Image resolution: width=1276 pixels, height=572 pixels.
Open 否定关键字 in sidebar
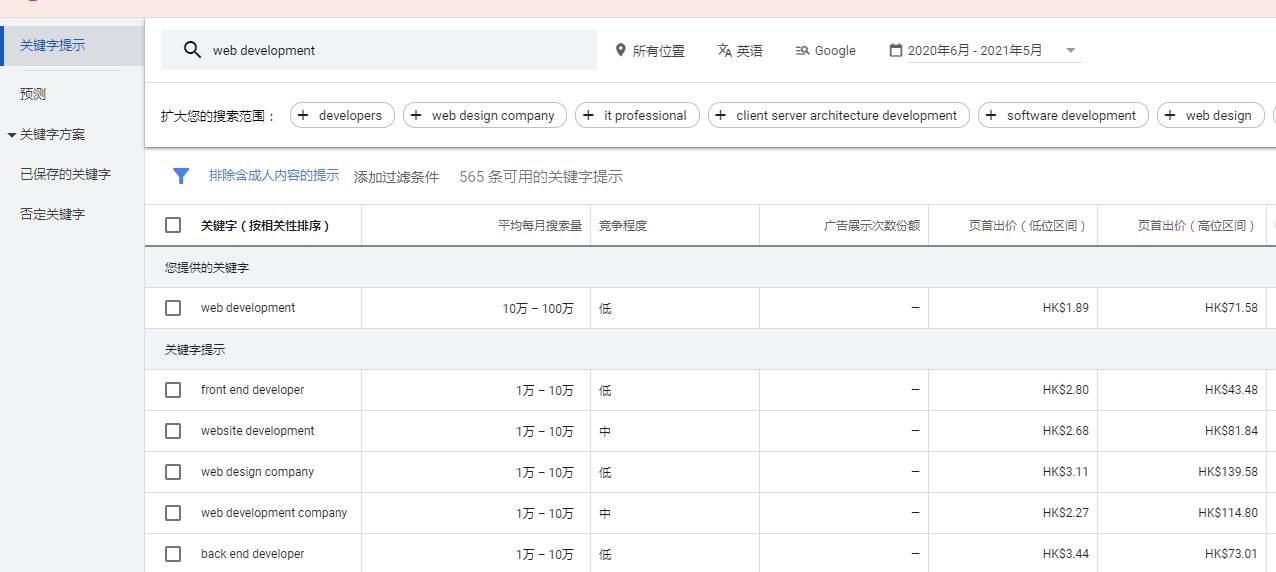pos(52,214)
